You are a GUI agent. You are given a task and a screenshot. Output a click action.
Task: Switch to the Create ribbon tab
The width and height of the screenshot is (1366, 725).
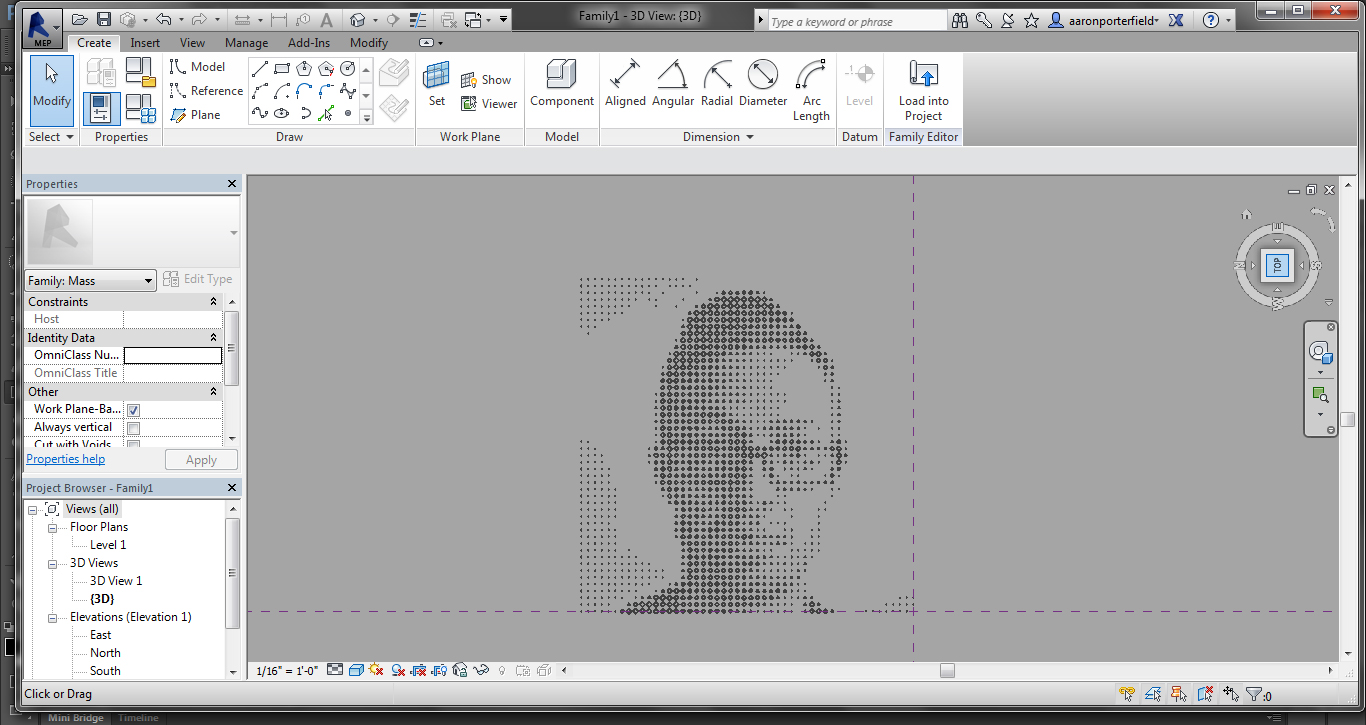94,43
